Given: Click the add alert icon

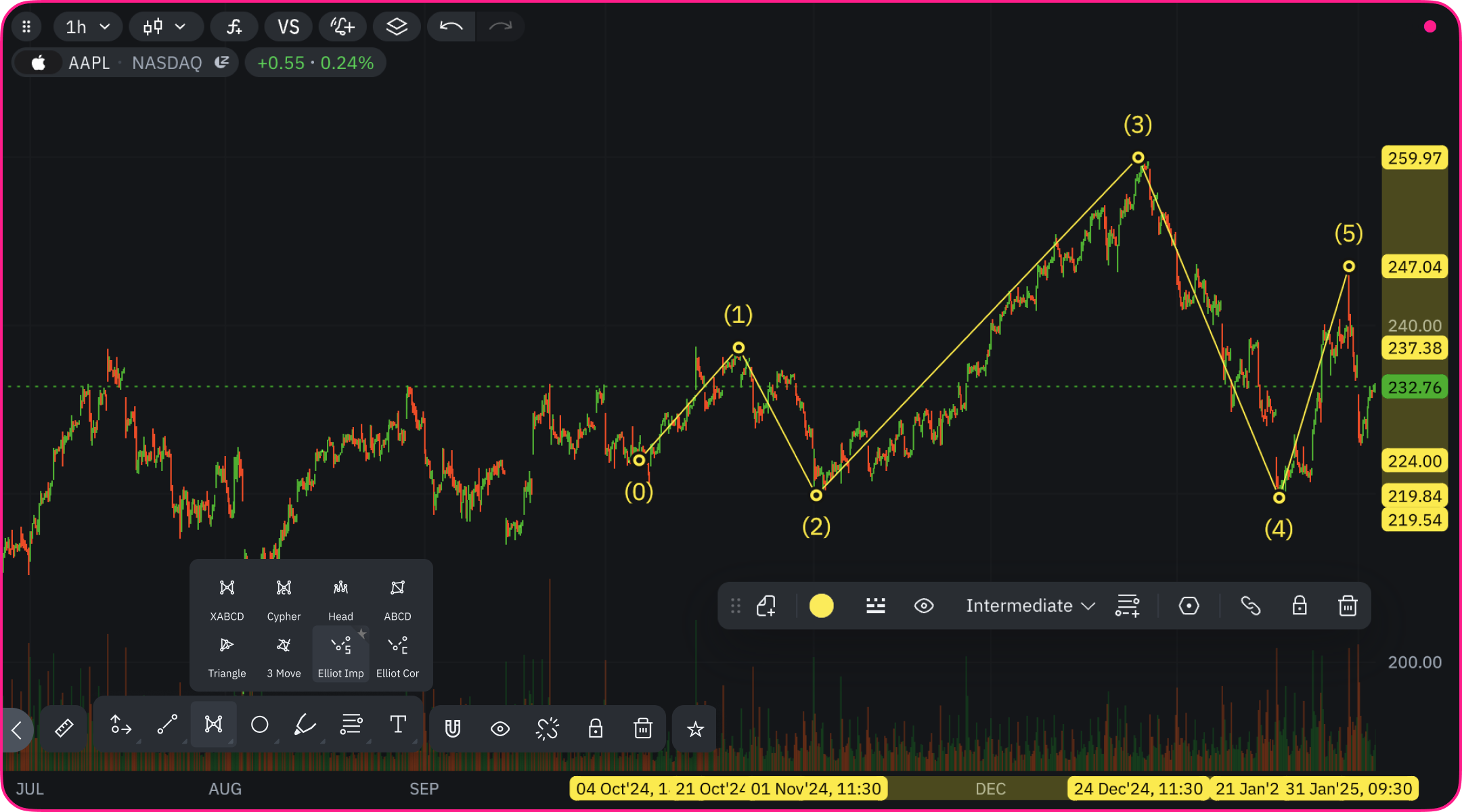Looking at the screenshot, I should [x=342, y=27].
